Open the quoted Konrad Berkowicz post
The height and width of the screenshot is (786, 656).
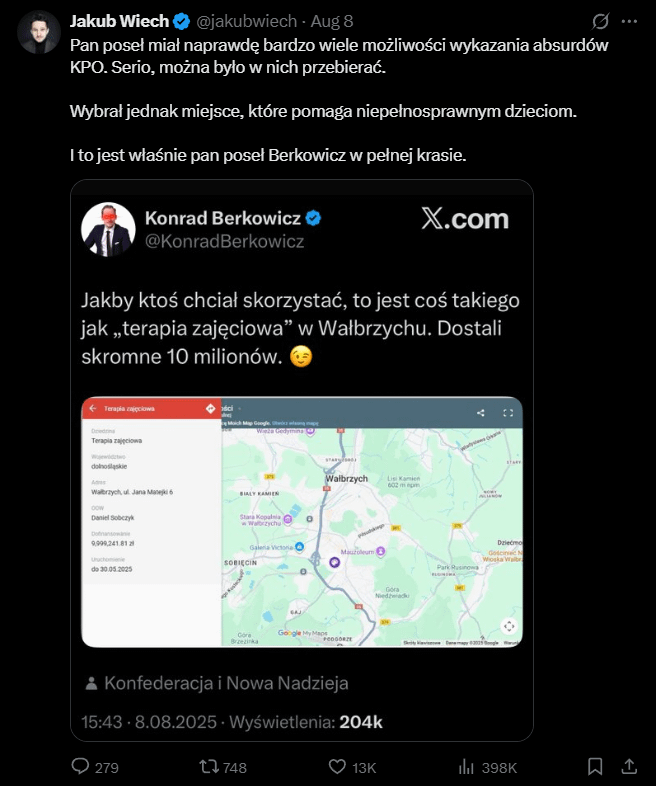(x=302, y=460)
